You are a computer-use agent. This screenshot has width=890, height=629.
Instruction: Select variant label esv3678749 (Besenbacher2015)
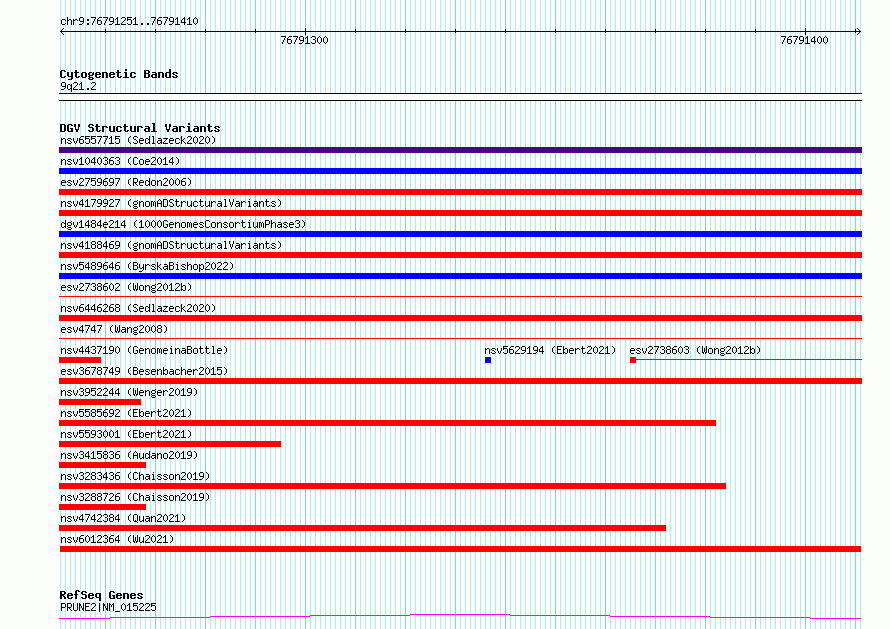coord(144,371)
